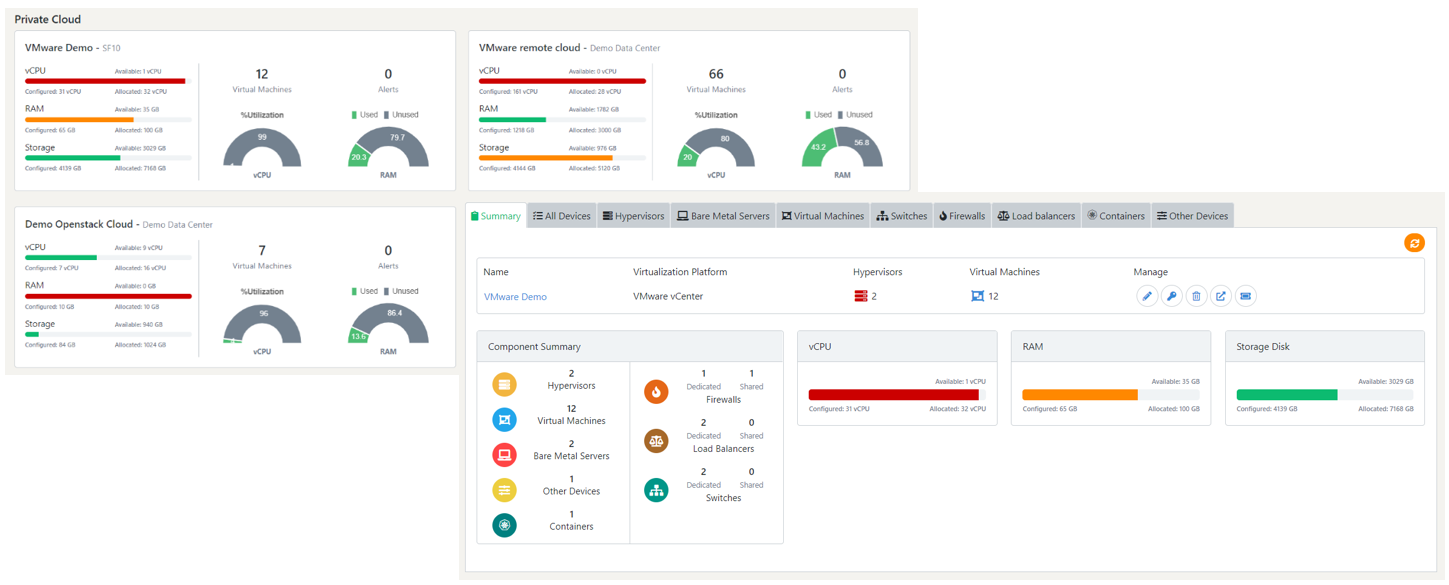Click the orange bar in the RAM panel
This screenshot has height=585, width=1449.
click(x=1080, y=395)
